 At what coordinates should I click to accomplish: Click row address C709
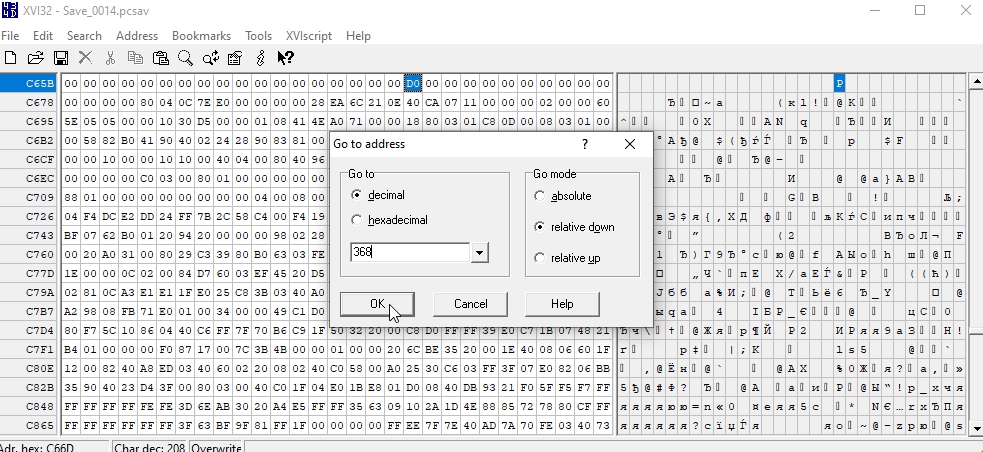29,197
